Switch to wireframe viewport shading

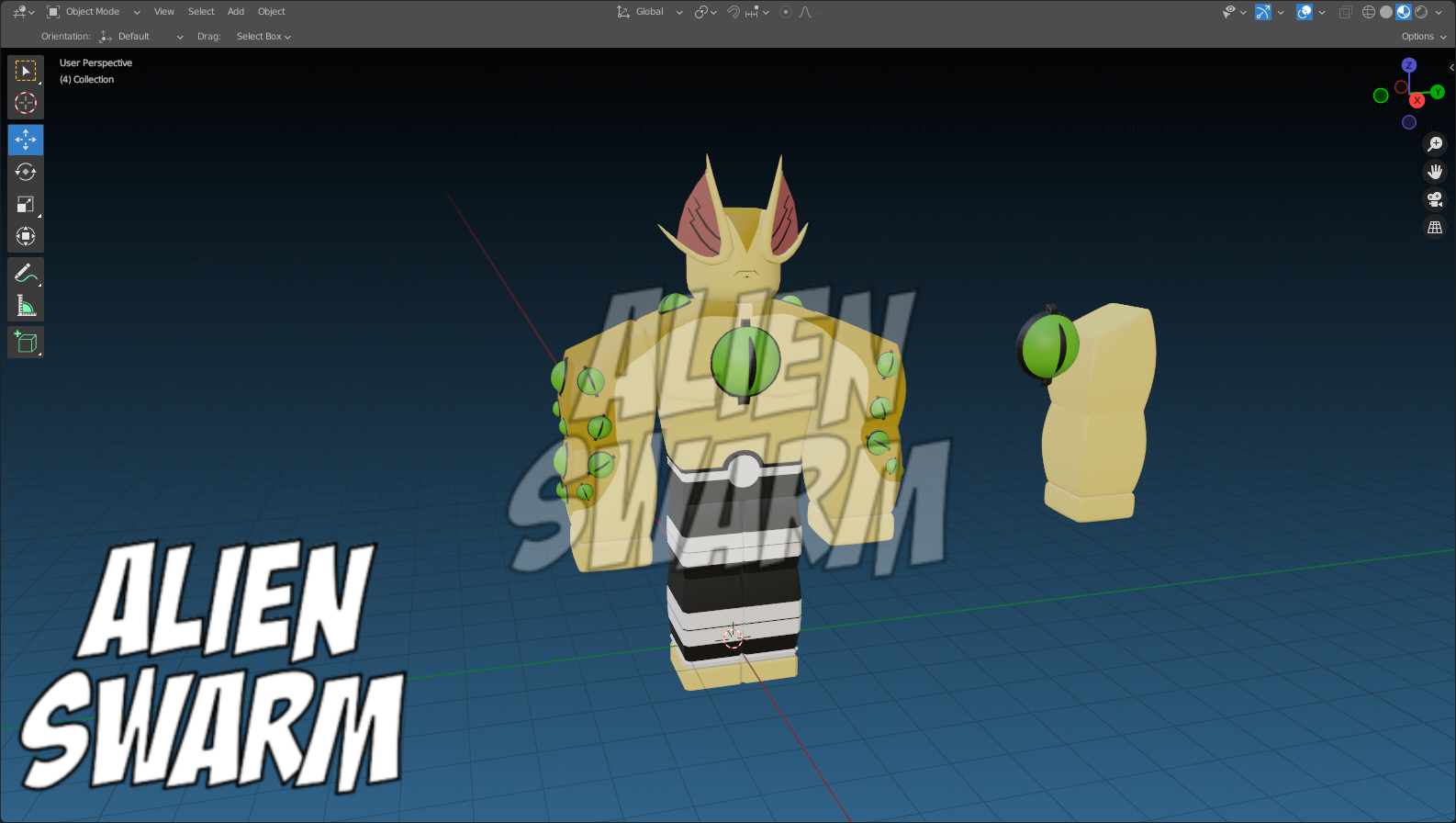tap(1369, 12)
